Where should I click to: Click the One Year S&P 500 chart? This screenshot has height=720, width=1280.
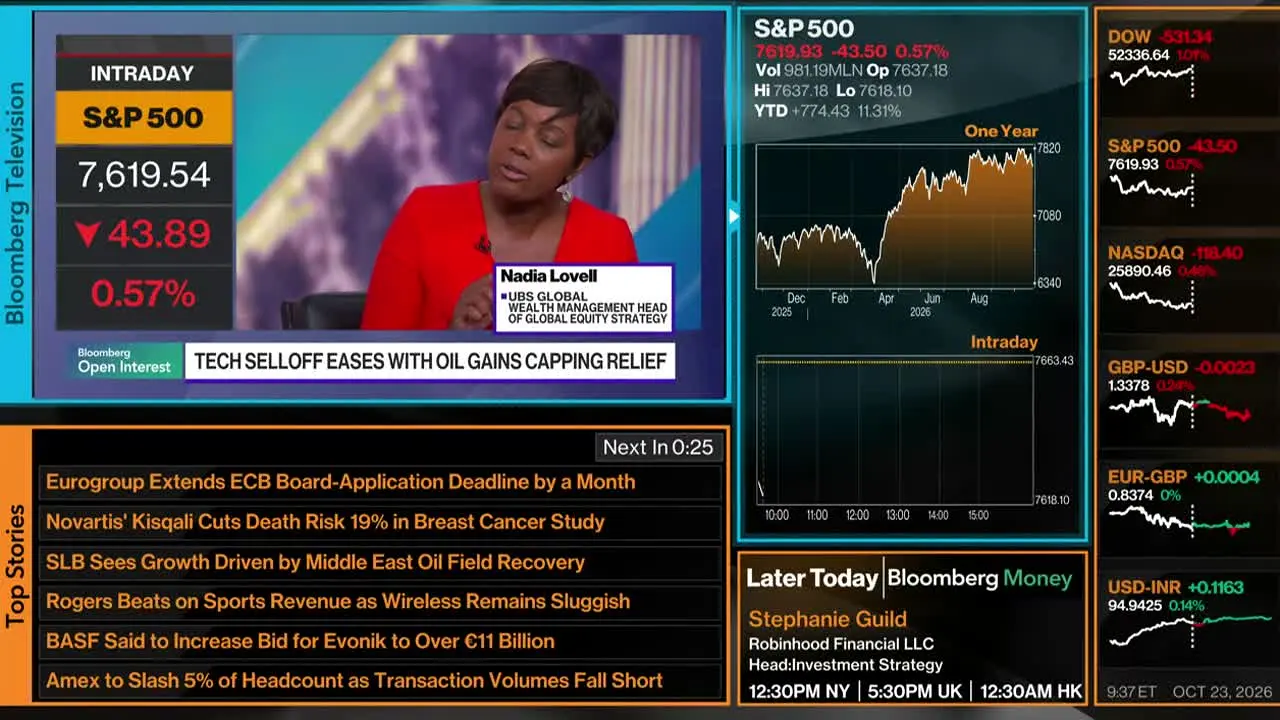pyautogui.click(x=895, y=217)
